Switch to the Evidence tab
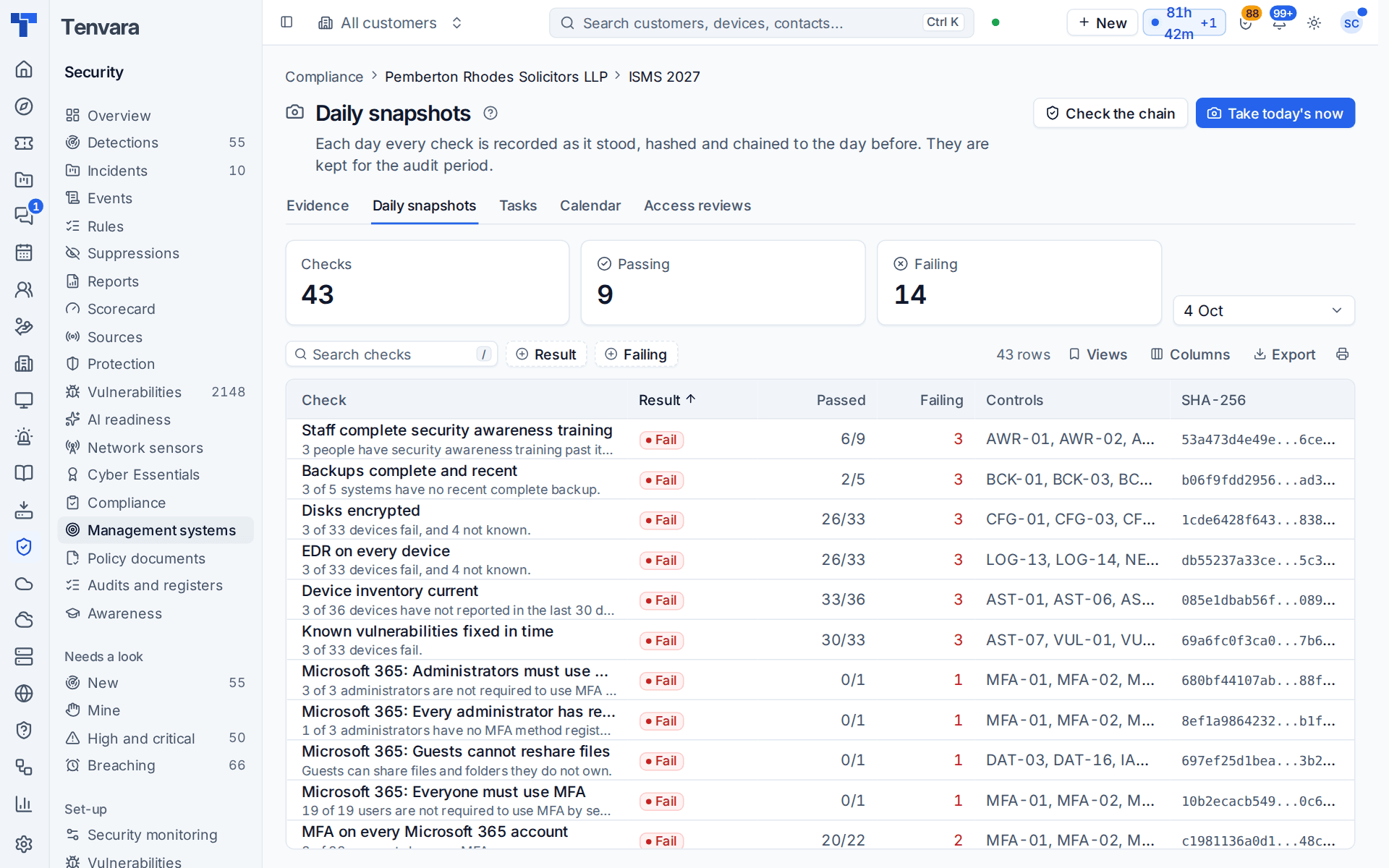 coord(318,205)
